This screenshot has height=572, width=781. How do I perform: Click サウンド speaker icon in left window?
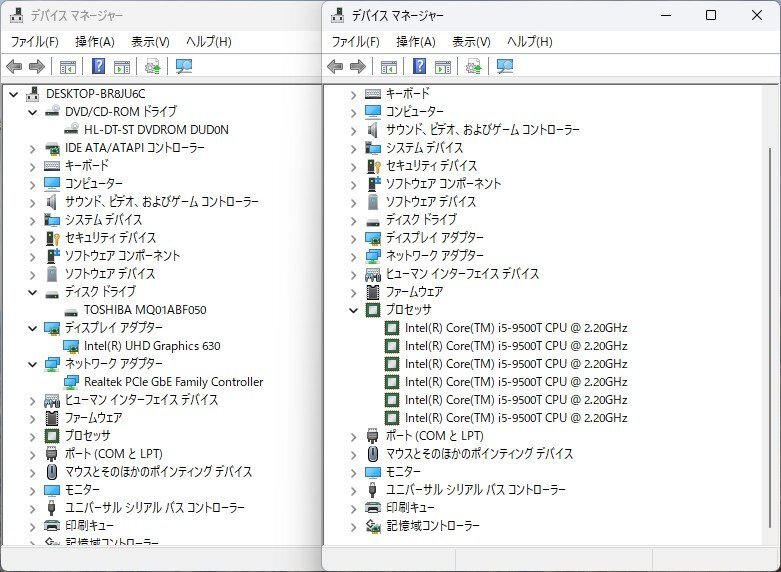[52, 202]
